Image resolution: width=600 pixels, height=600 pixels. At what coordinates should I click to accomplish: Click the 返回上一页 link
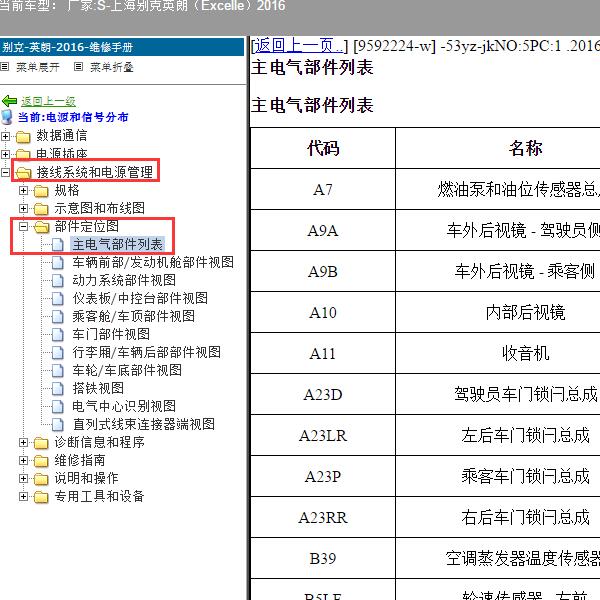(x=299, y=46)
